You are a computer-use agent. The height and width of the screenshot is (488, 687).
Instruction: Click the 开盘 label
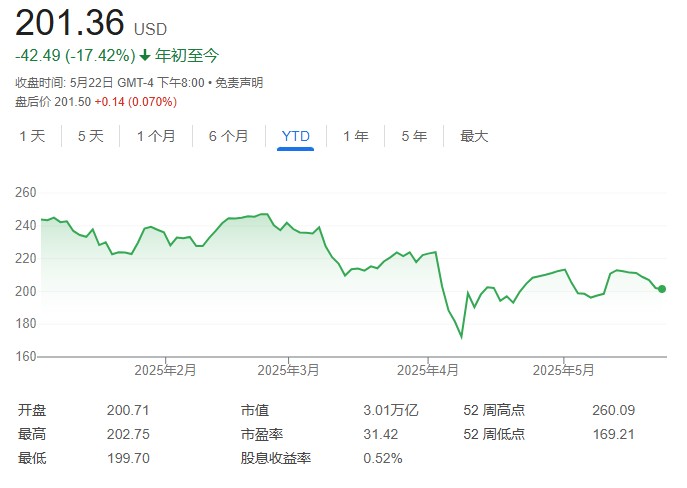tap(32, 410)
